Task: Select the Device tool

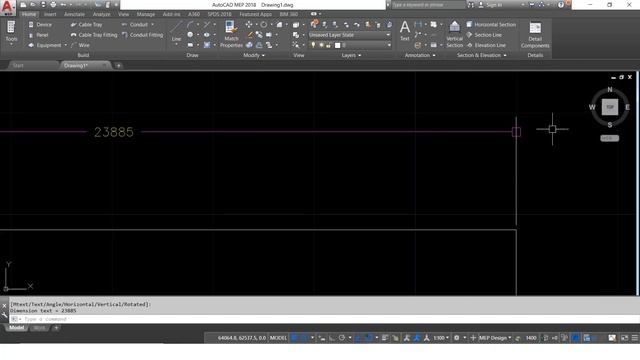Action: coord(40,24)
